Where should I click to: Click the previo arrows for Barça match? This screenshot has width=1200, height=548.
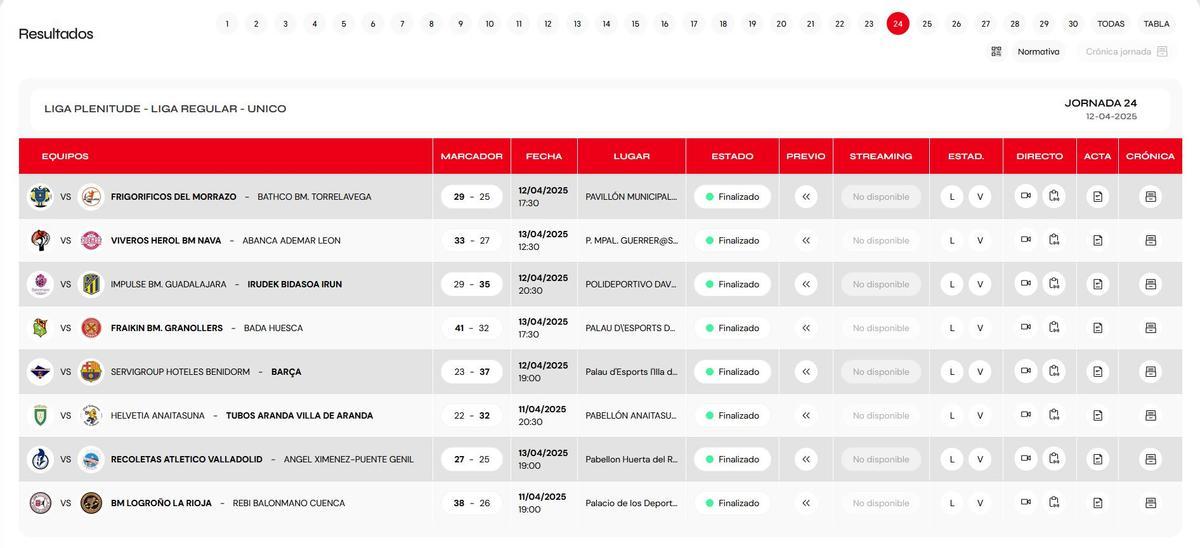pyautogui.click(x=806, y=372)
